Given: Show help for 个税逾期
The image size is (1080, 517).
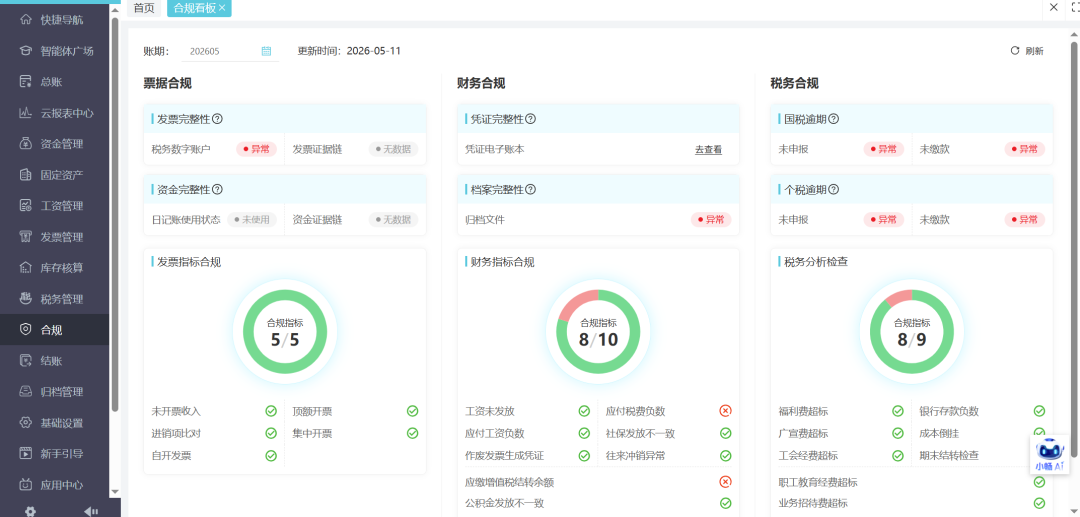Looking at the screenshot, I should click(833, 189).
